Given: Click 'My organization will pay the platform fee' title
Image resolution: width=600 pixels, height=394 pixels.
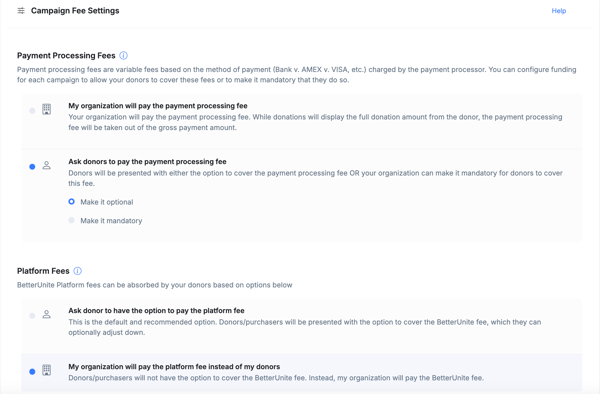Looking at the screenshot, I should click(174, 366).
